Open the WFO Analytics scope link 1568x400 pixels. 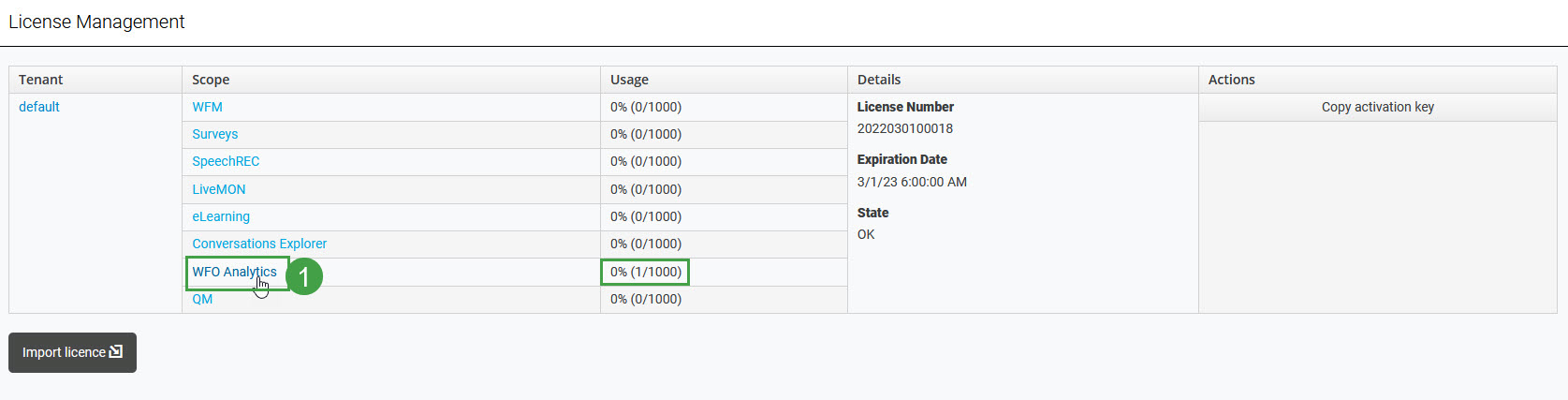(x=234, y=272)
